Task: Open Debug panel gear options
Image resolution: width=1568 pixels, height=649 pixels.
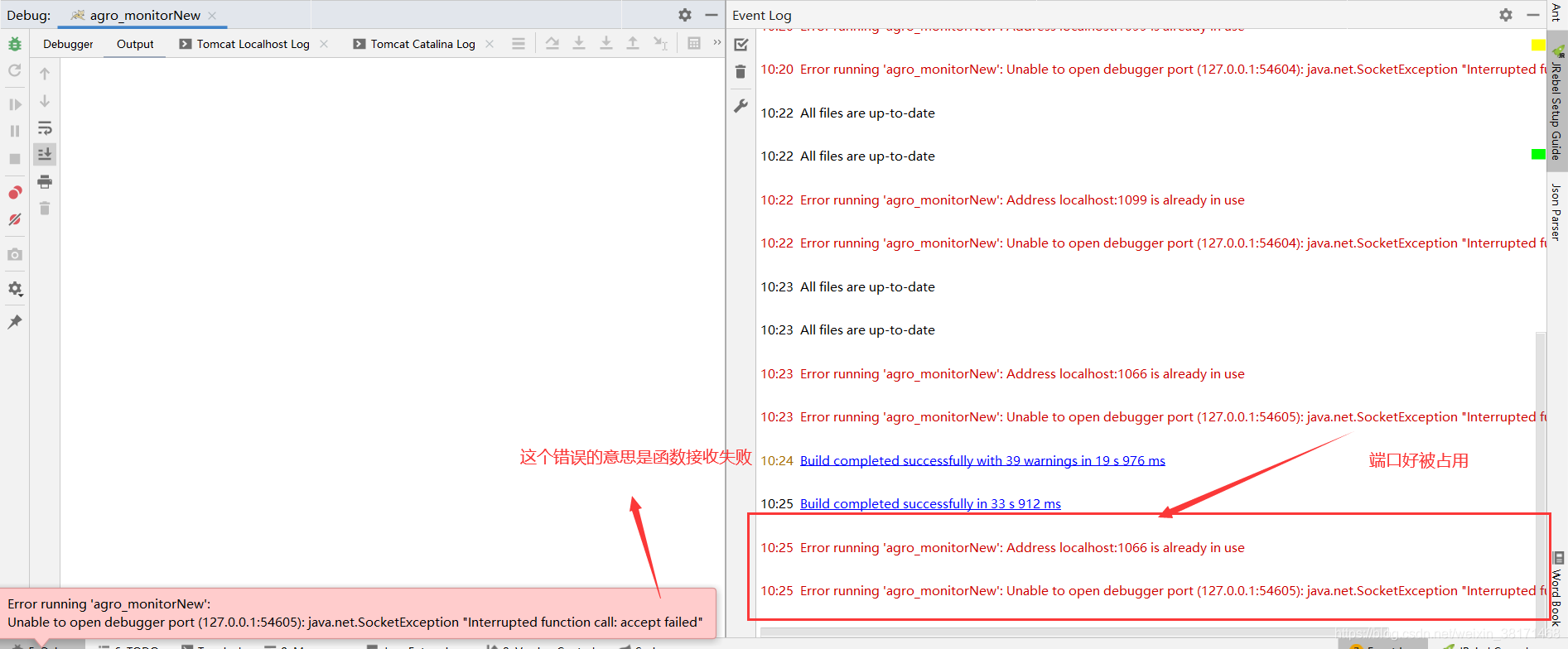Action: click(x=685, y=15)
